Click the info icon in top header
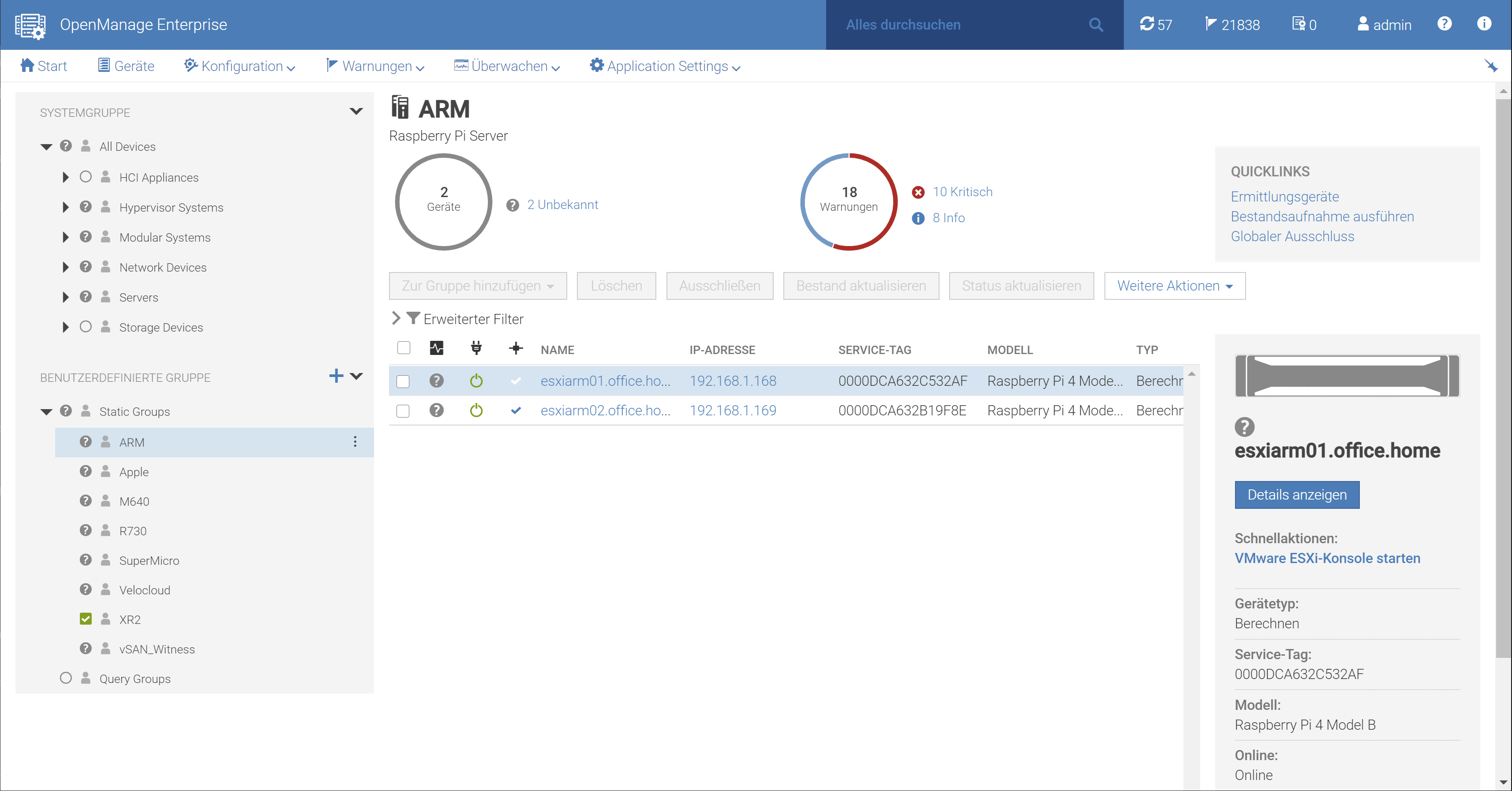The width and height of the screenshot is (1512, 791). pyautogui.click(x=1484, y=24)
